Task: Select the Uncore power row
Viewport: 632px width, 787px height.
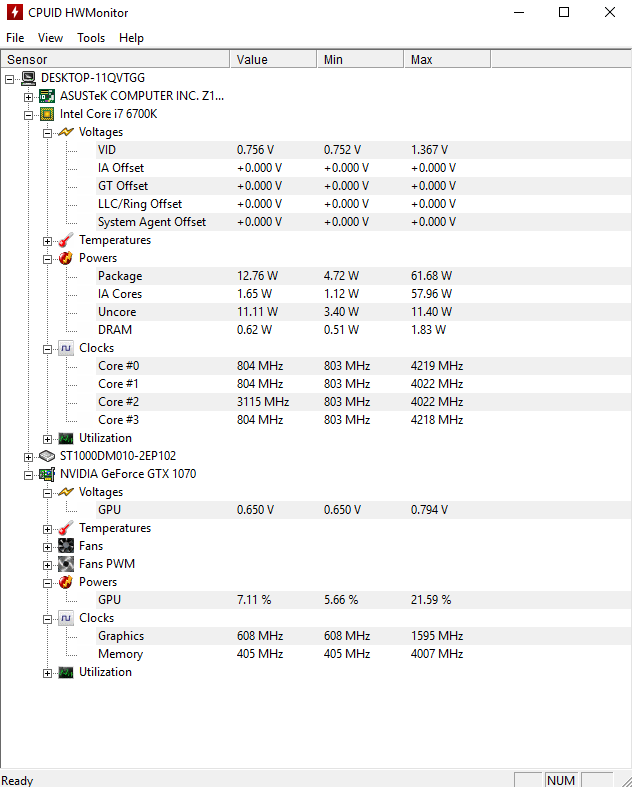Action: click(363, 312)
